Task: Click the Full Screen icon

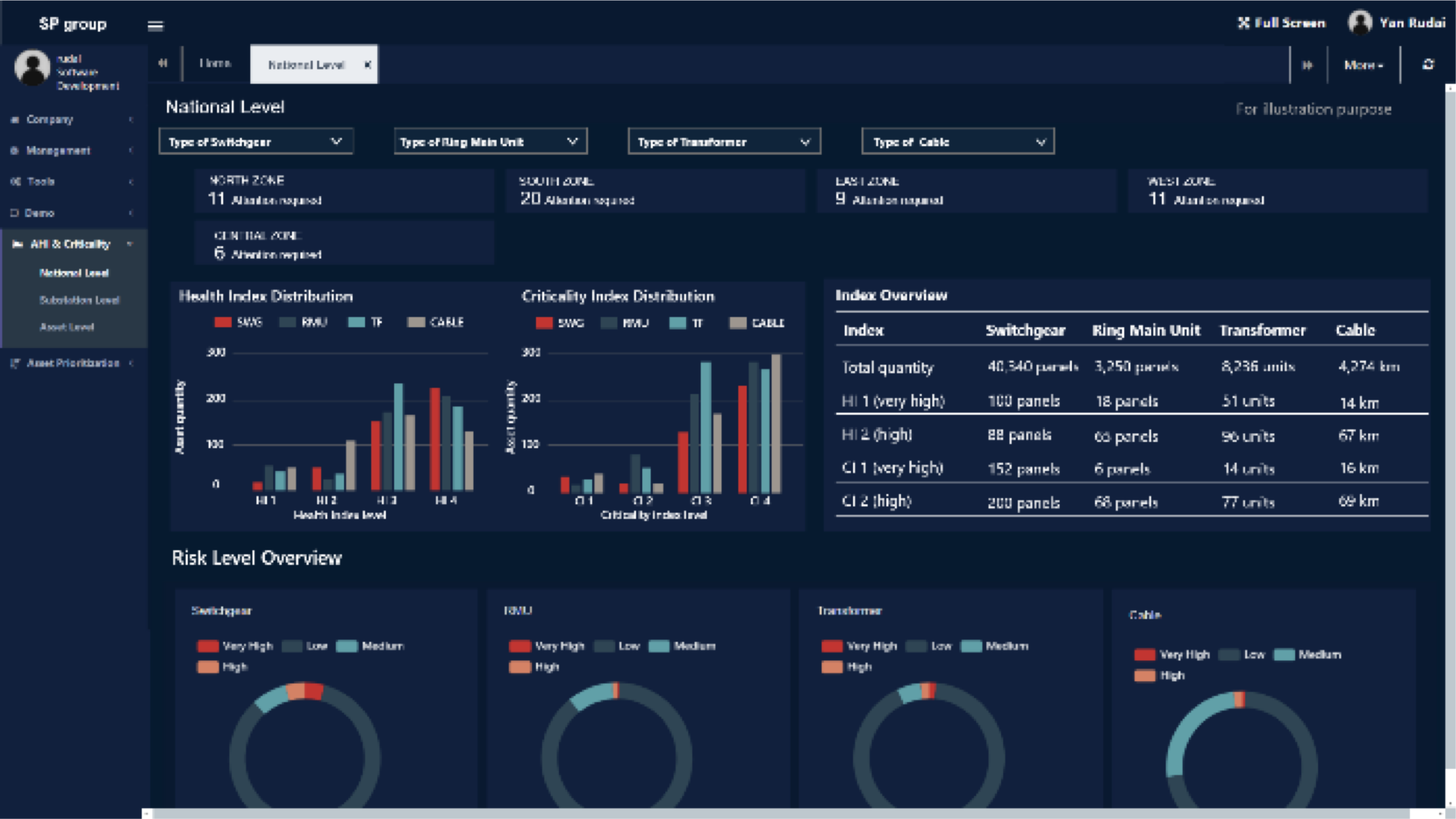Action: 1243,23
